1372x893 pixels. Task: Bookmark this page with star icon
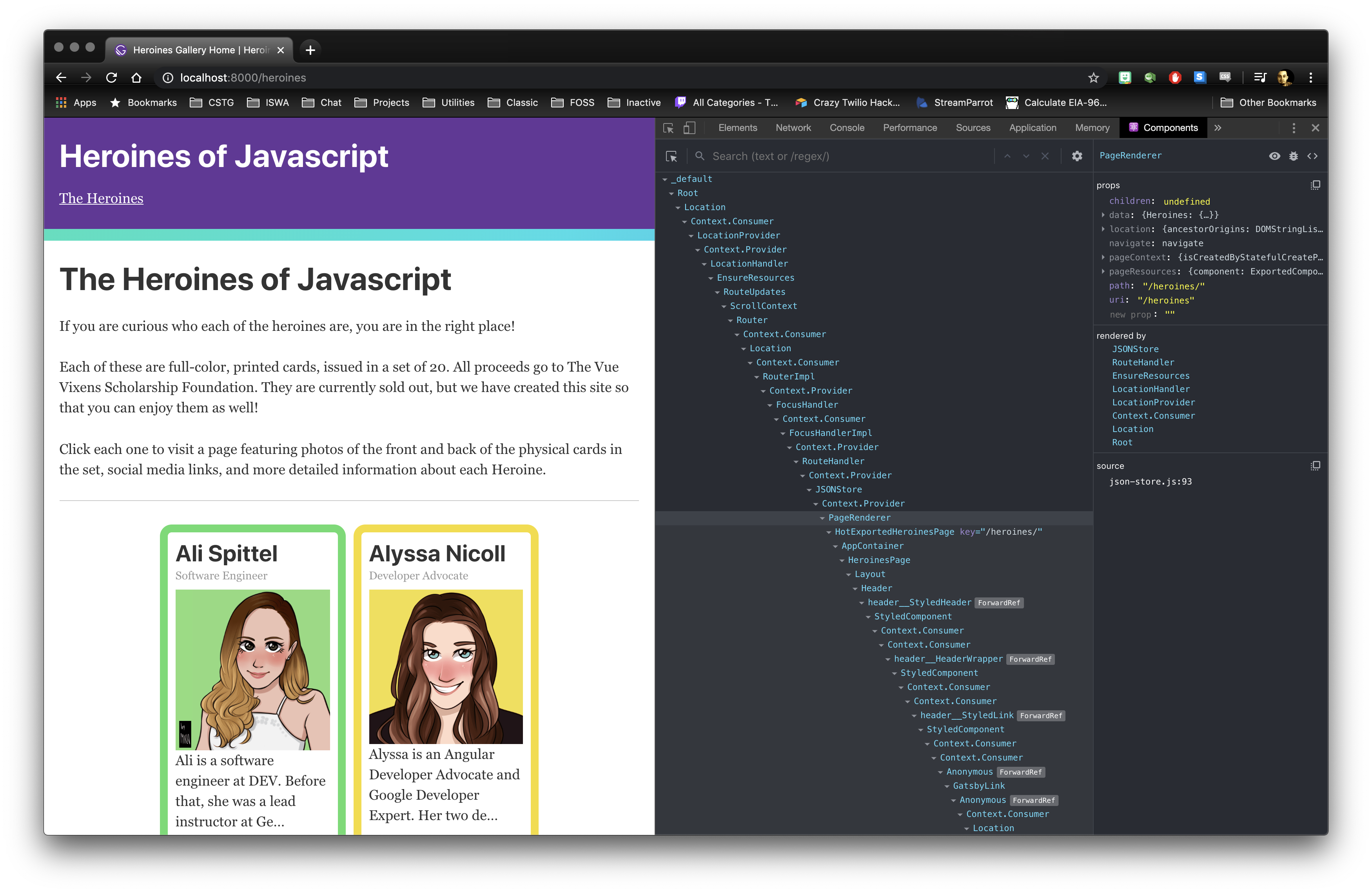(x=1093, y=78)
